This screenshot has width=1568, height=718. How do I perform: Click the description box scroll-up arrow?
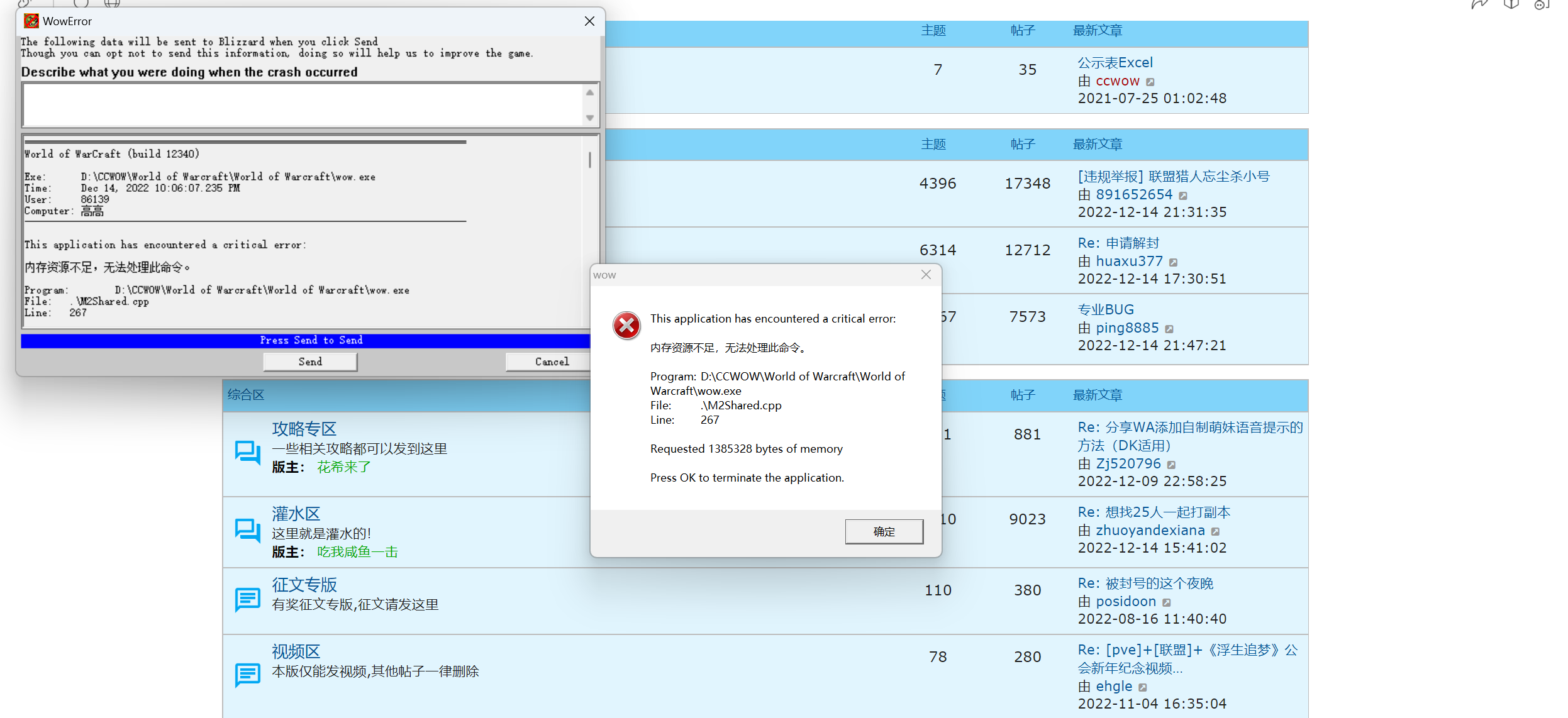[590, 93]
